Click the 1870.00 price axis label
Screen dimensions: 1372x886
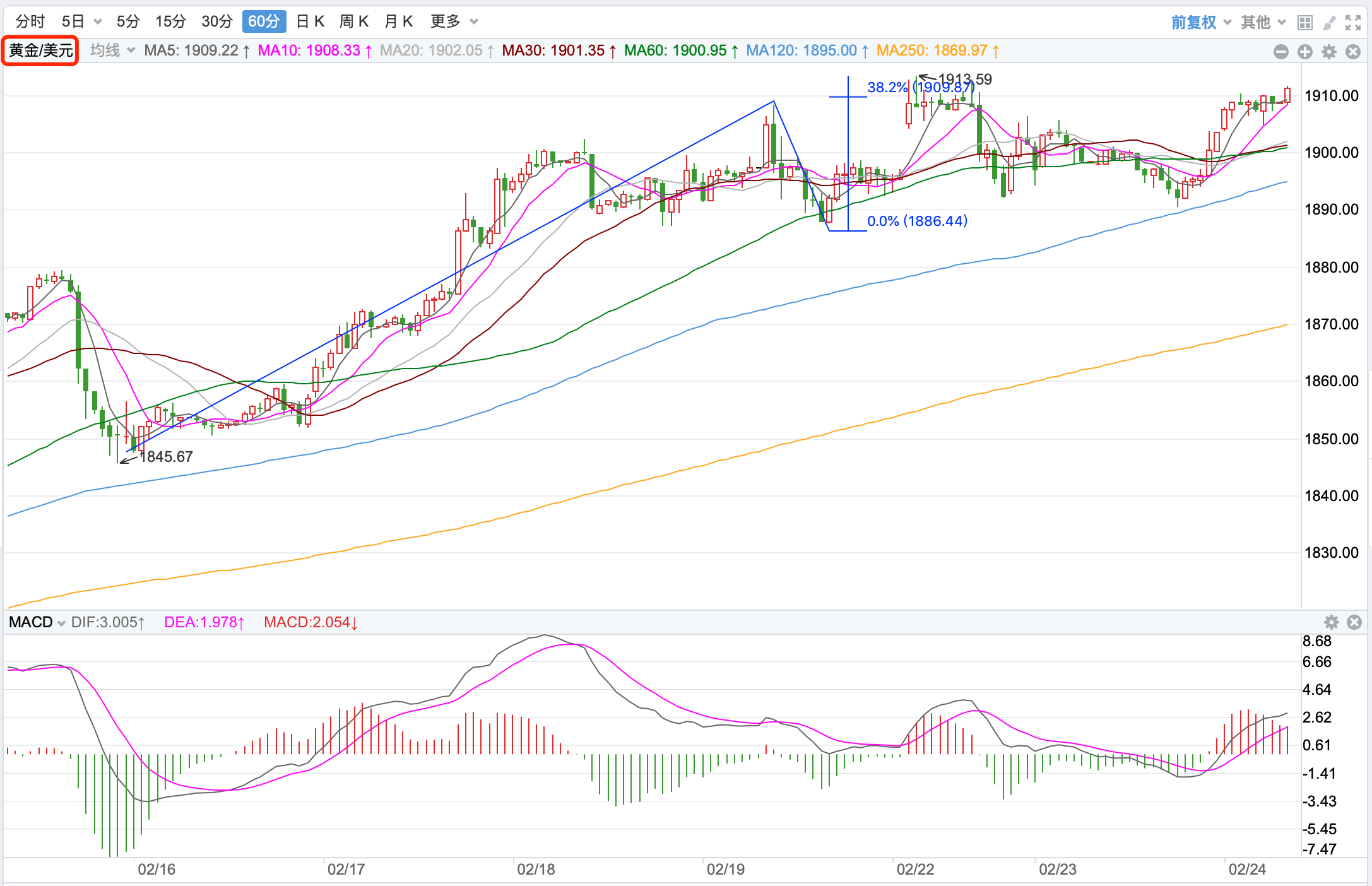point(1332,324)
